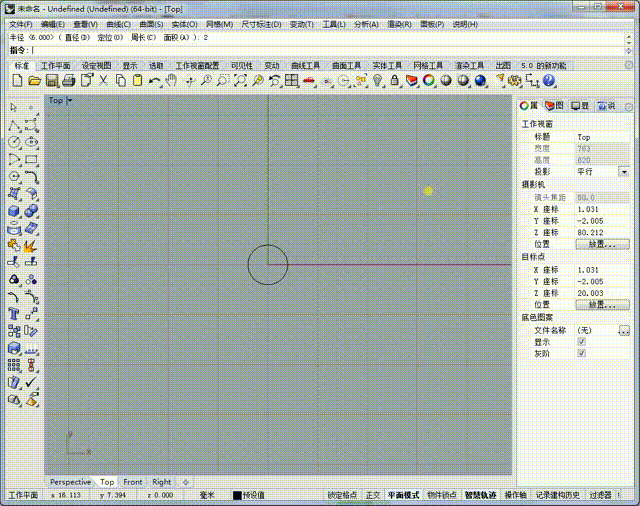Image resolution: width=640 pixels, height=506 pixels.
Task: Choose the Box solid tool in the sidebar
Action: (14, 211)
